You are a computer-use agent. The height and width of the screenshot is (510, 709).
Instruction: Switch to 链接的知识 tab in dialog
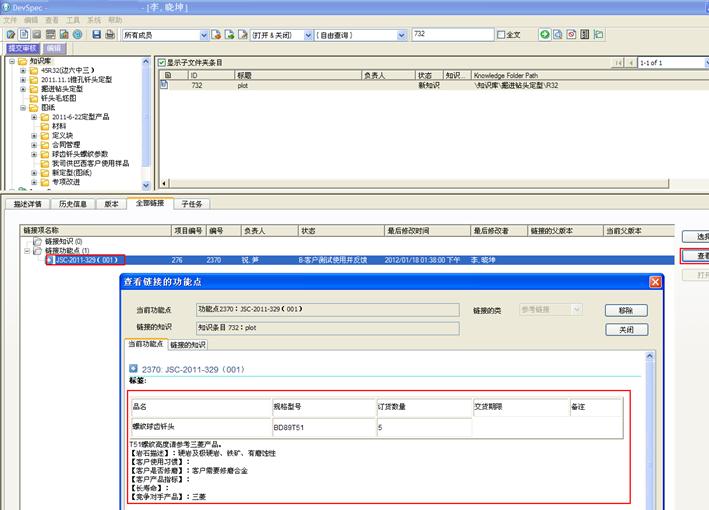[188, 345]
